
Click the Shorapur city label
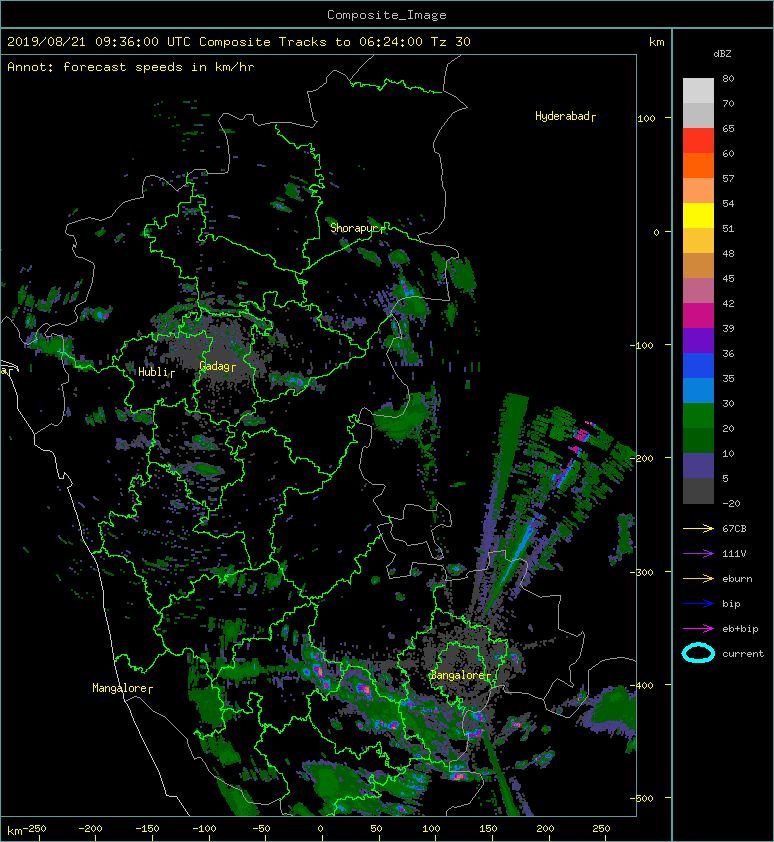coord(357,228)
